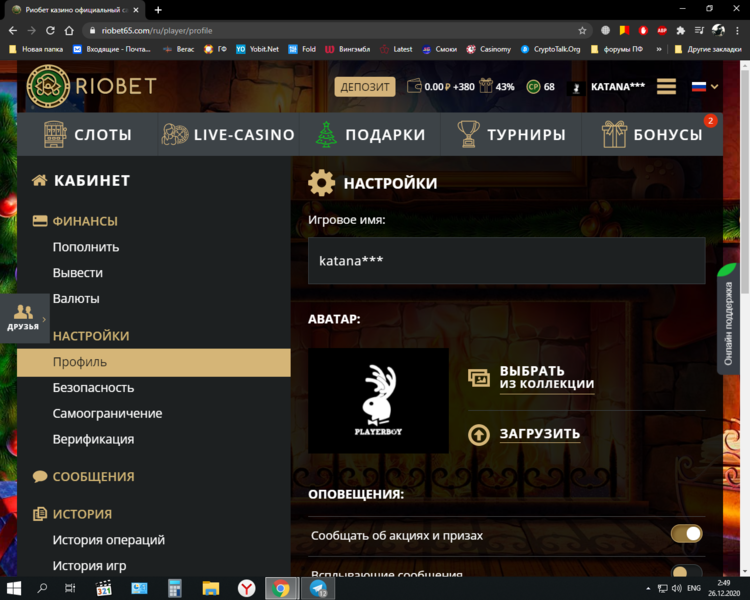Click the Riobet logo icon
The width and height of the screenshot is (750, 600).
pyautogui.click(x=45, y=87)
